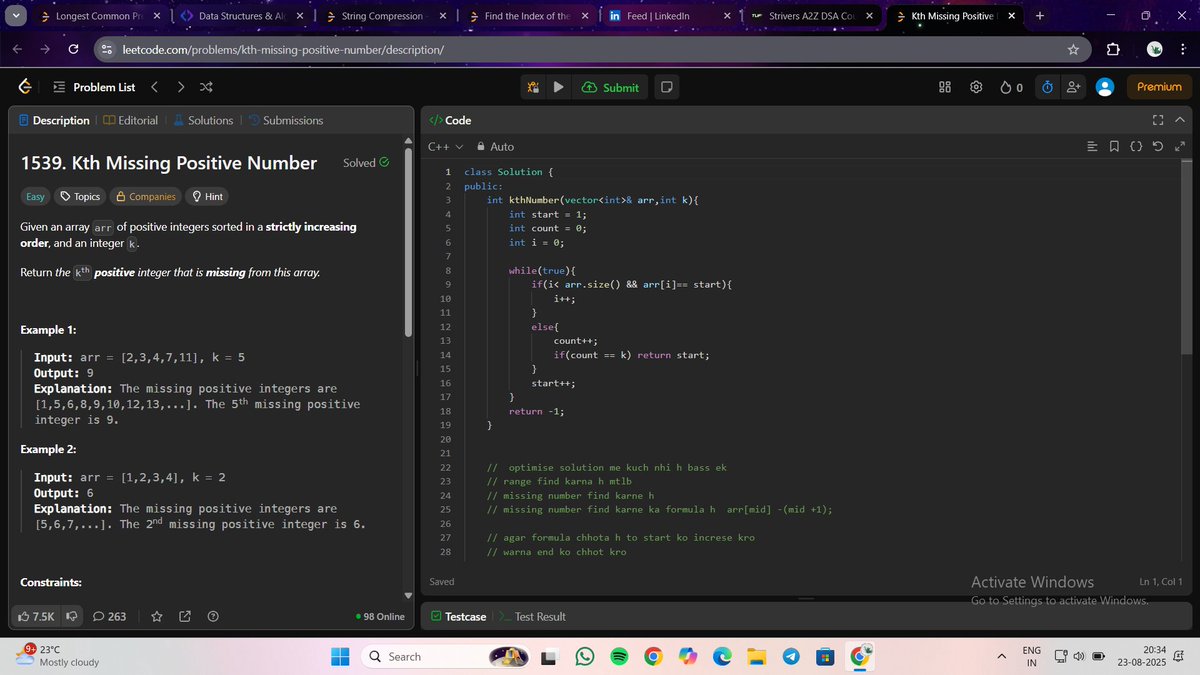Open the Windows Start menu
The height and width of the screenshot is (675, 1200).
coord(340,656)
